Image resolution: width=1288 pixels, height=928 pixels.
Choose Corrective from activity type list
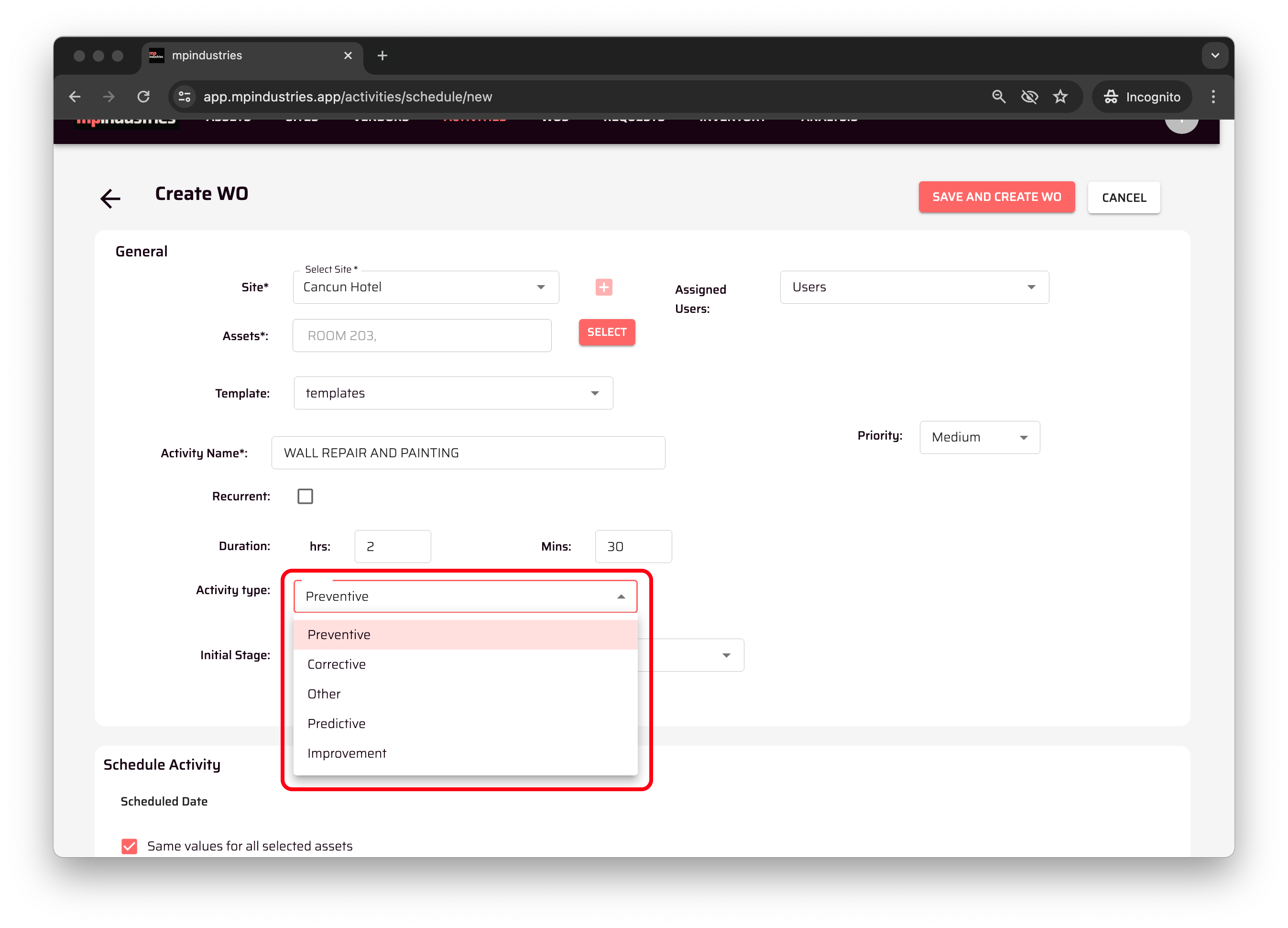tap(337, 664)
